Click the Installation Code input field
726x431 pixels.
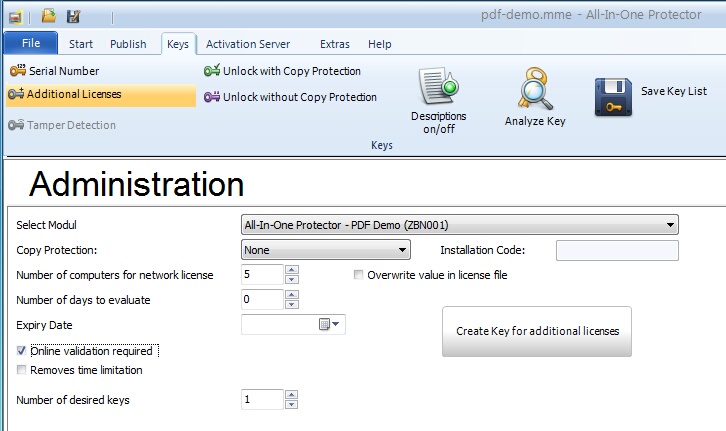pos(616,250)
